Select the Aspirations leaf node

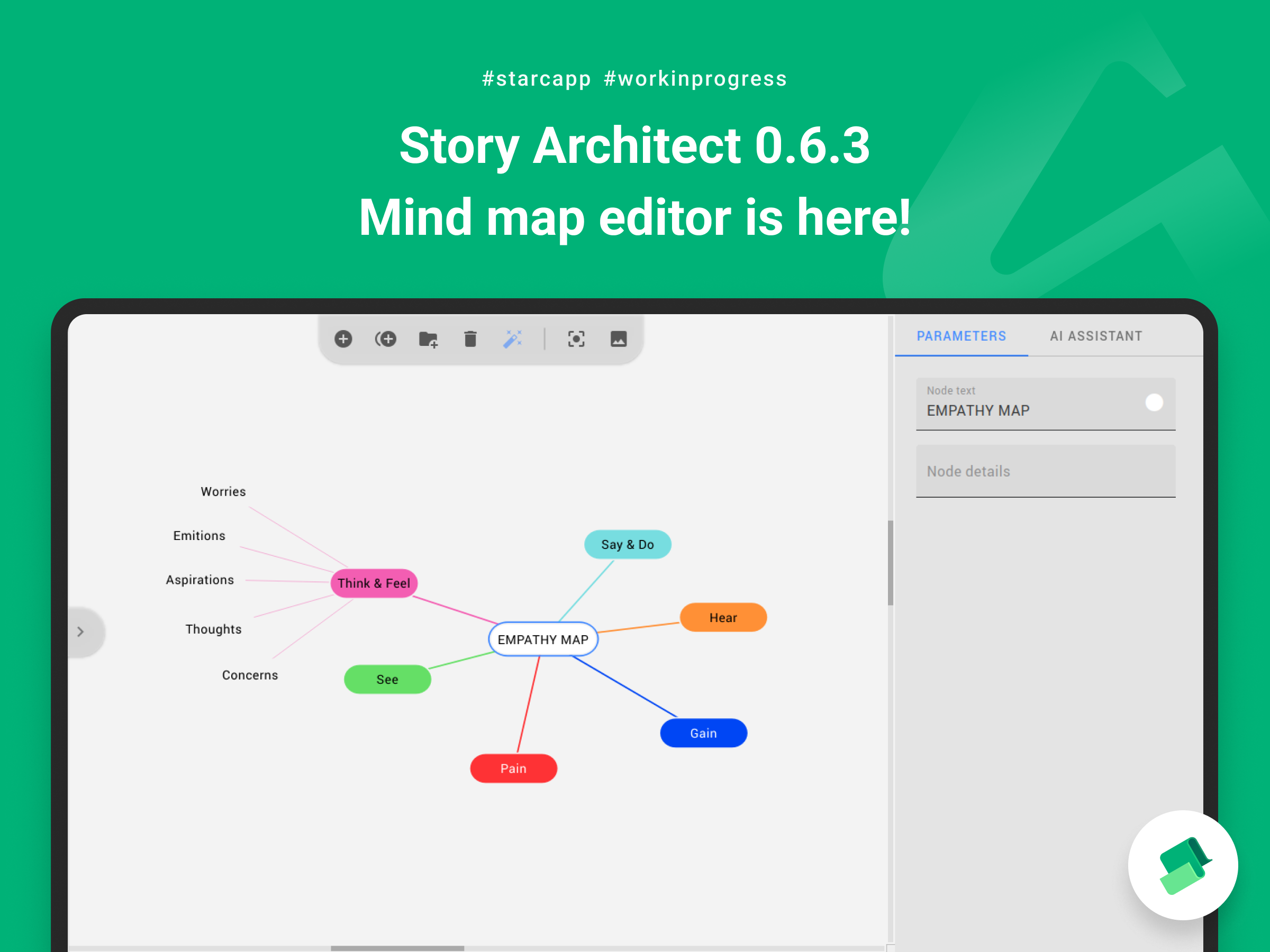pyautogui.click(x=200, y=580)
